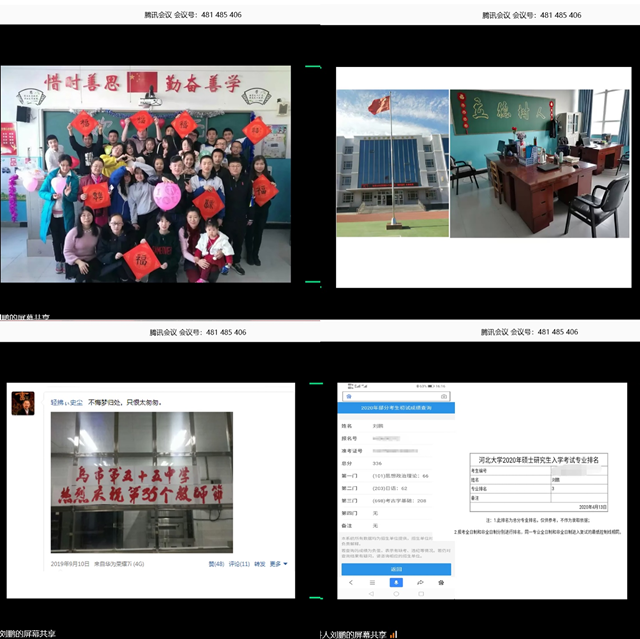Open the classroom group photo with 福 signs
The width and height of the screenshot is (640, 639).
pos(146,174)
